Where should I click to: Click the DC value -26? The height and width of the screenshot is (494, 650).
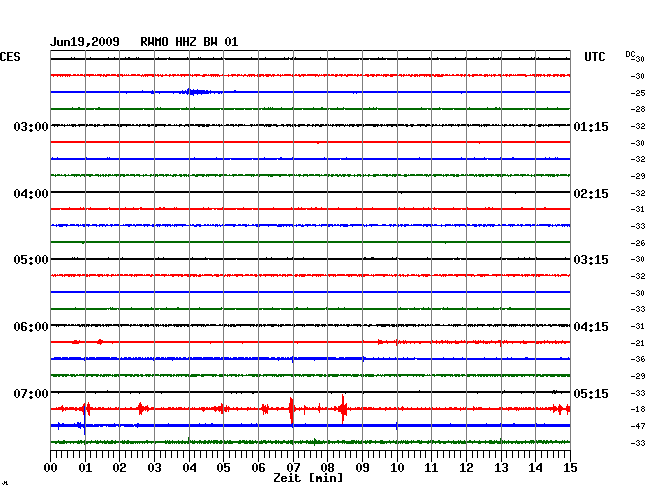point(638,243)
